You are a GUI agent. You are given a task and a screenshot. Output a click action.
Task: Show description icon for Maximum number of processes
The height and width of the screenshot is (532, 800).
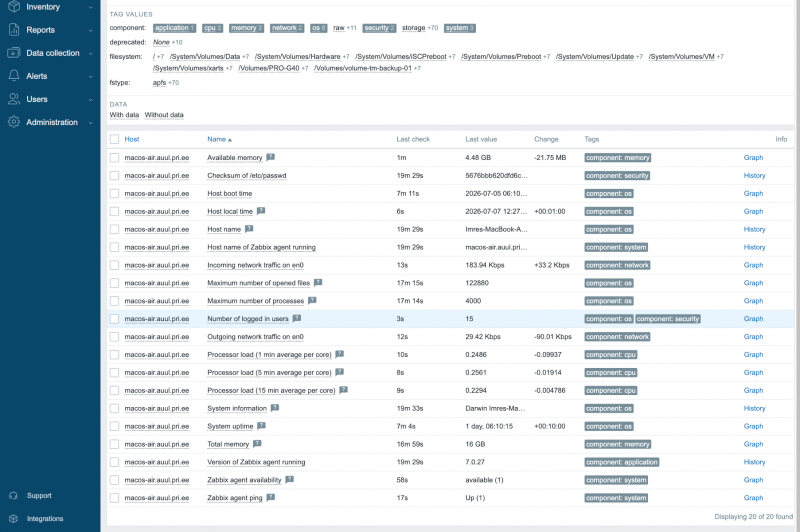(312, 300)
